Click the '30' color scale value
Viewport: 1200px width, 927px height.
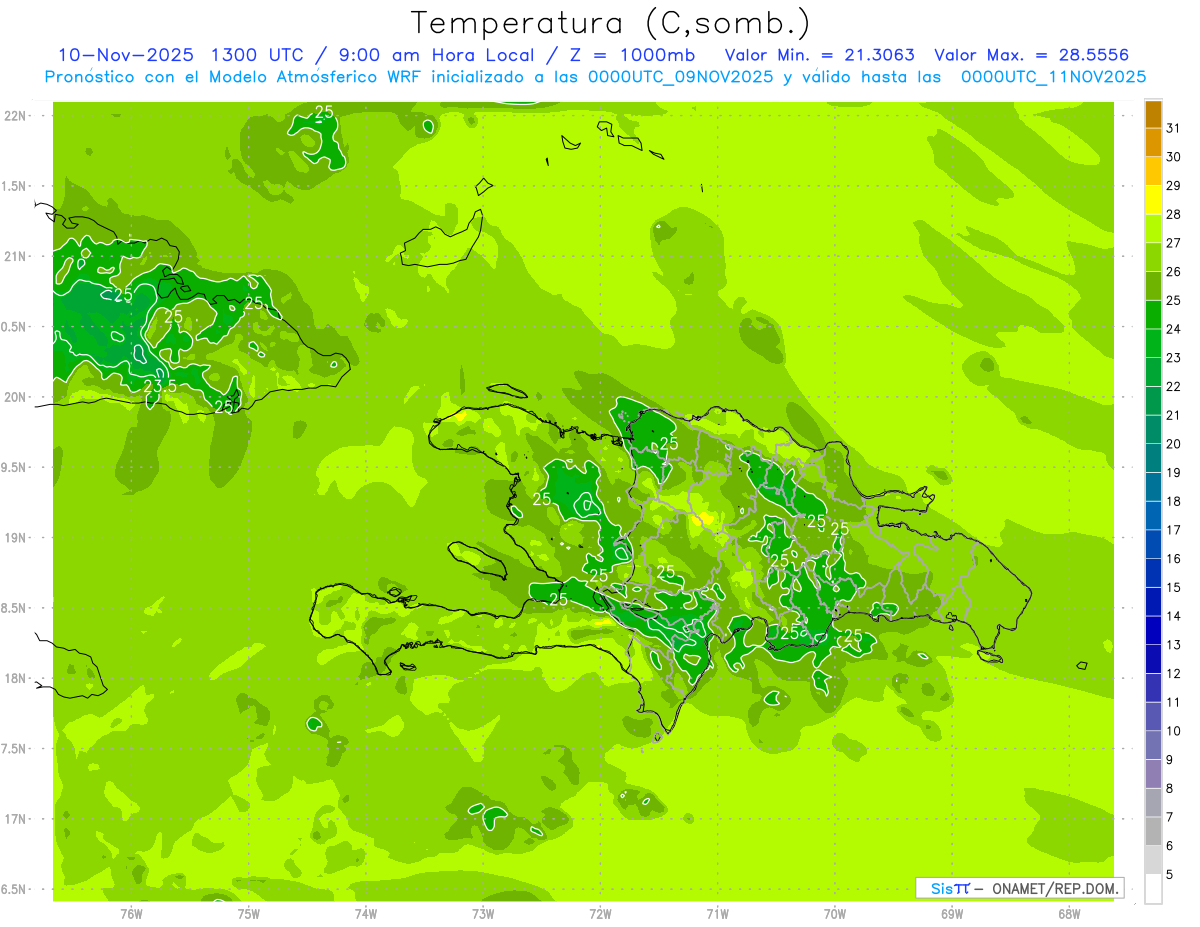point(1174,157)
